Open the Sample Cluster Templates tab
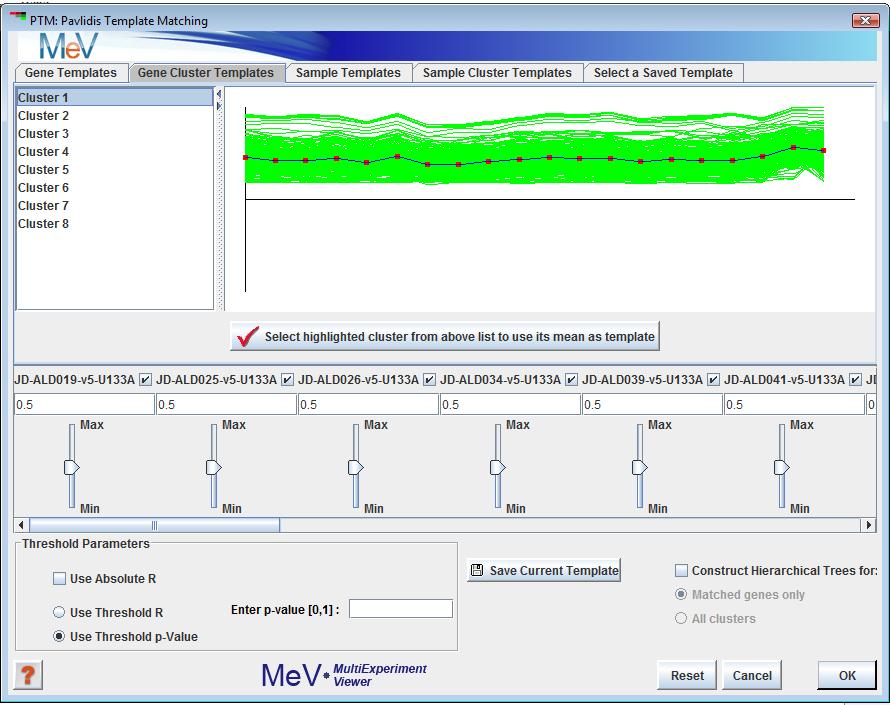This screenshot has width=890, height=705. [x=497, y=73]
